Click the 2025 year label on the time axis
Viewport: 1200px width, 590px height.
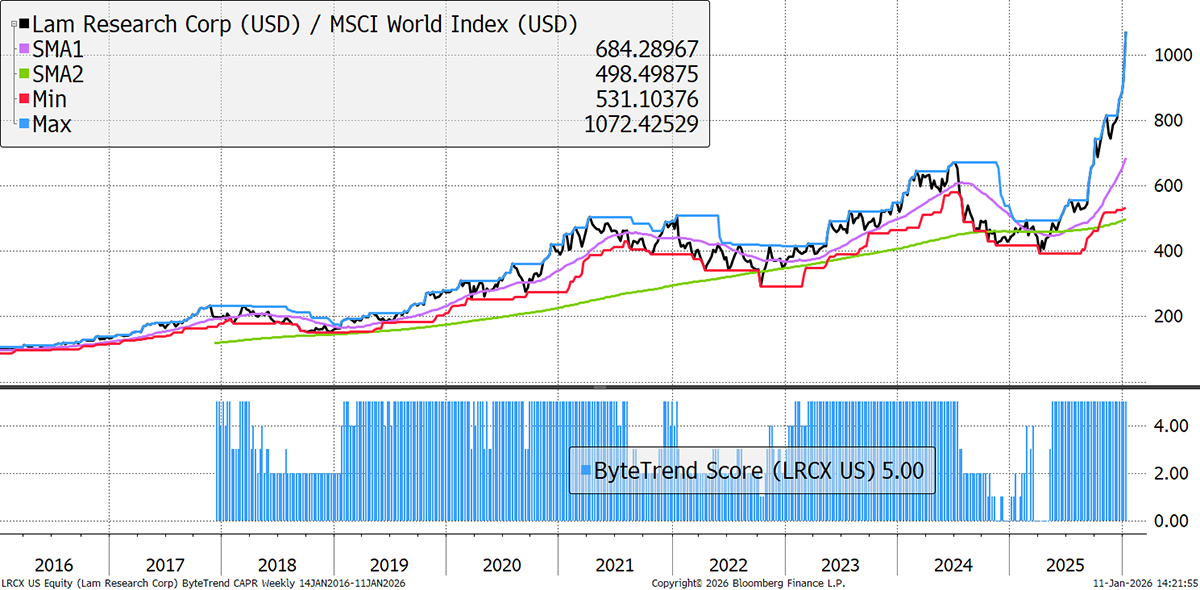[1067, 565]
